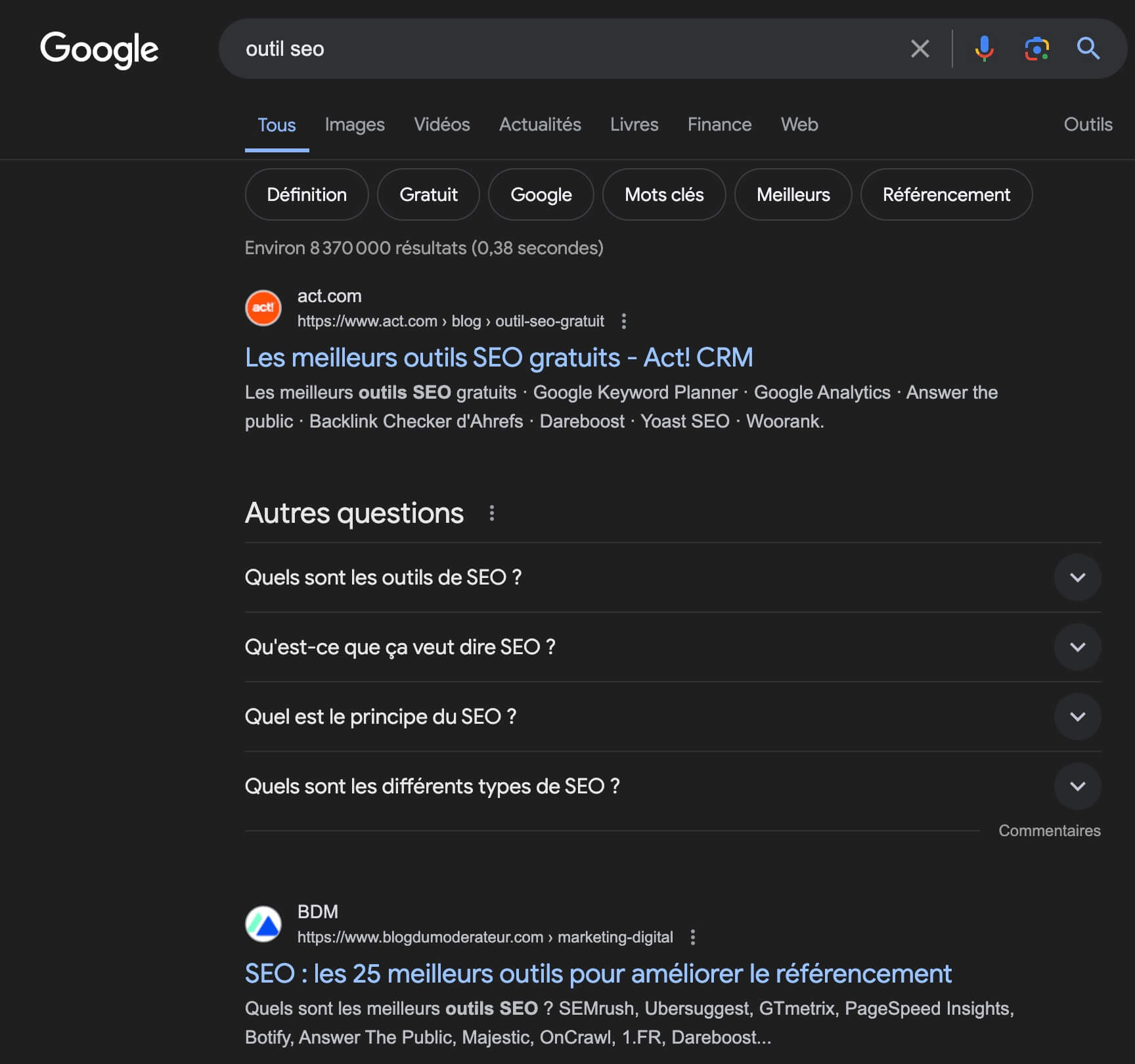Switch to the Images tab
The height and width of the screenshot is (1064, 1135).
click(355, 125)
